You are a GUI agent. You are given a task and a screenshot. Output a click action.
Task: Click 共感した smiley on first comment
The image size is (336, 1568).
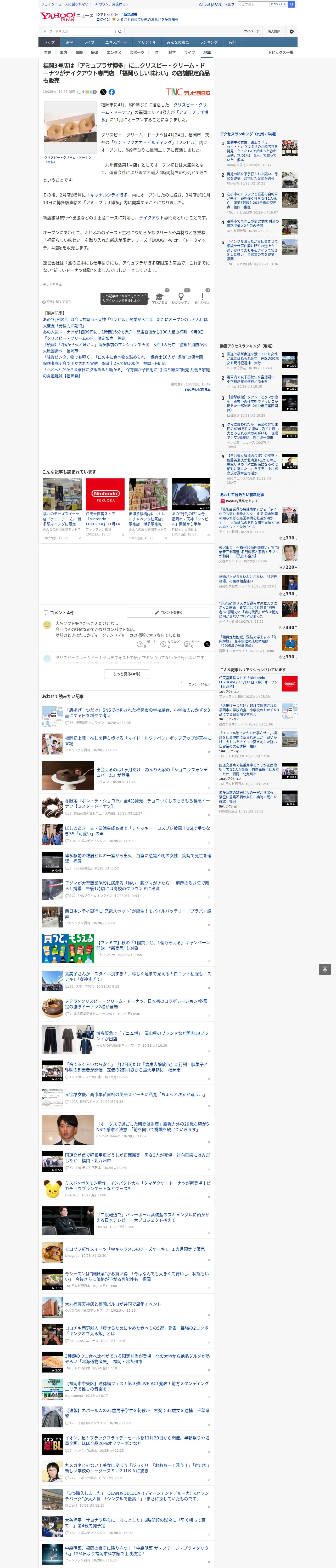coord(140,644)
